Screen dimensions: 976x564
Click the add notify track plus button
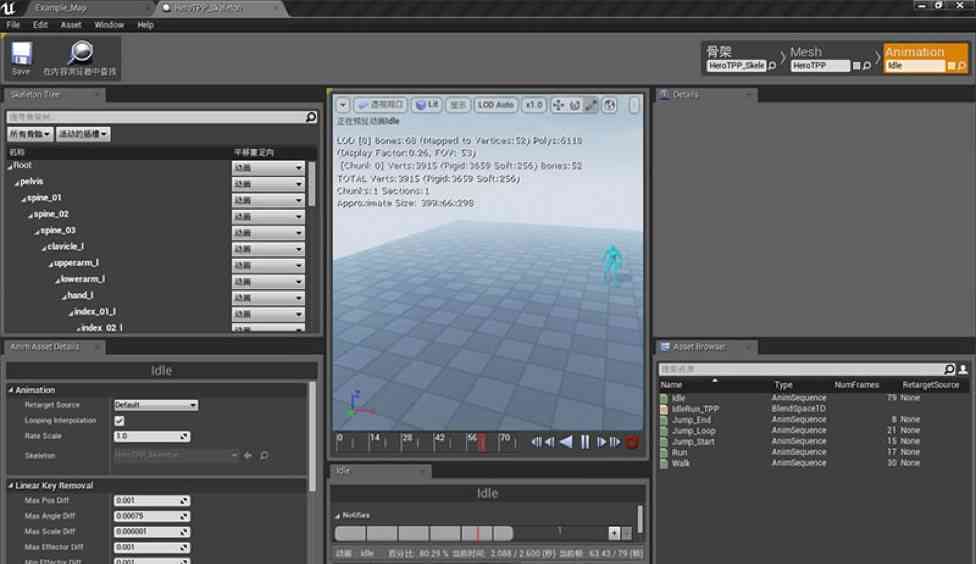614,533
